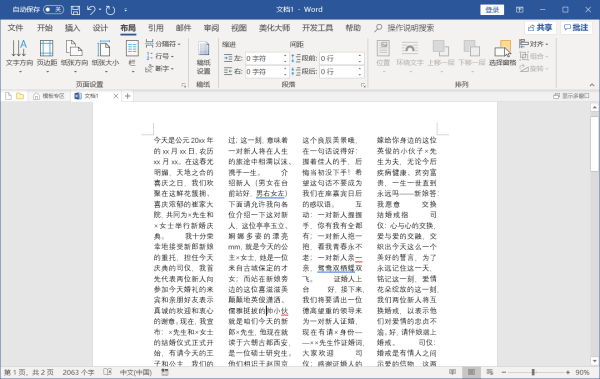Open the 行号 line numbers dropdown

point(160,56)
